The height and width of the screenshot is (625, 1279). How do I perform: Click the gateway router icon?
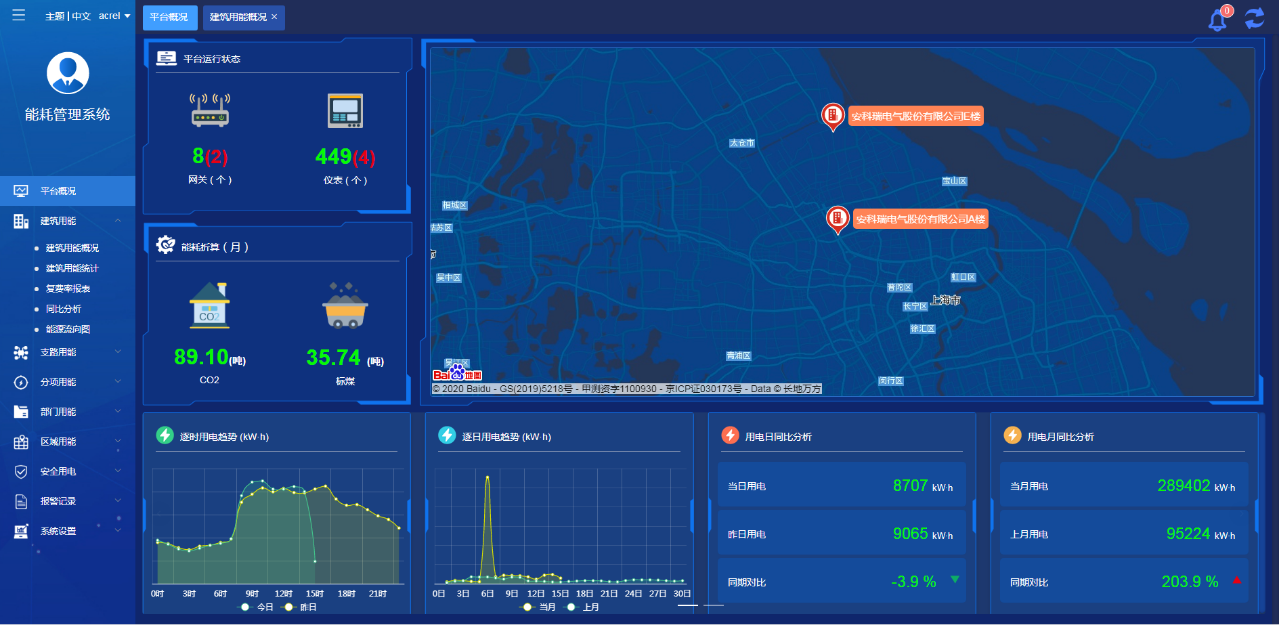[x=210, y=110]
